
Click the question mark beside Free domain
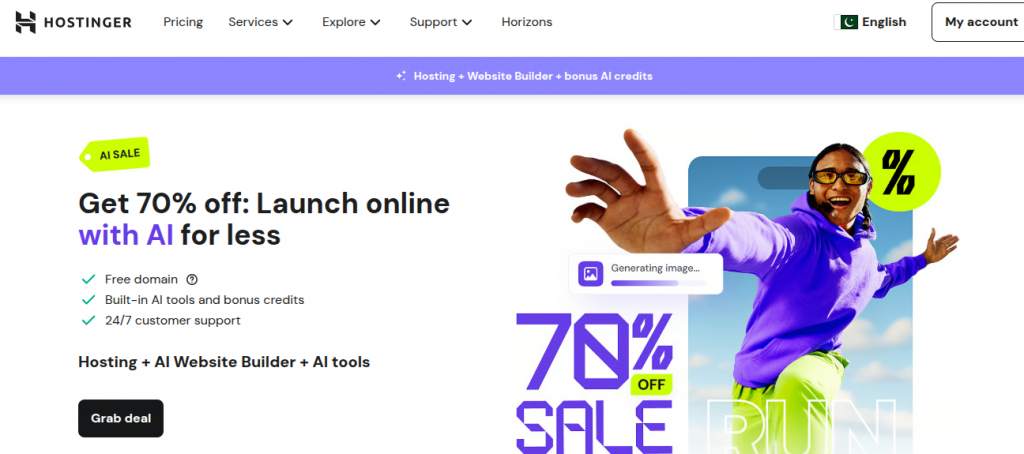click(x=192, y=280)
